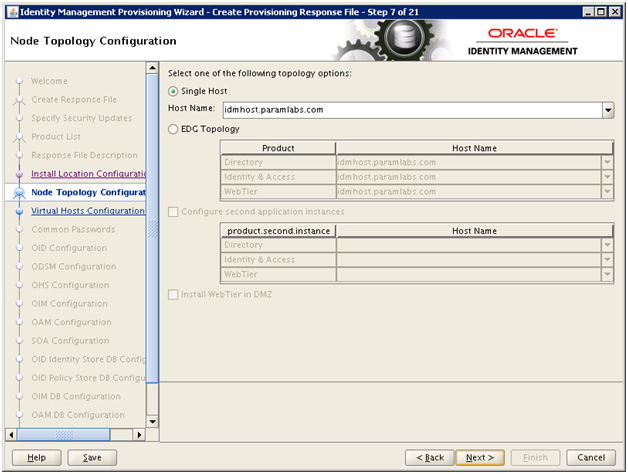Select the EDG Topology radio button

[173, 129]
